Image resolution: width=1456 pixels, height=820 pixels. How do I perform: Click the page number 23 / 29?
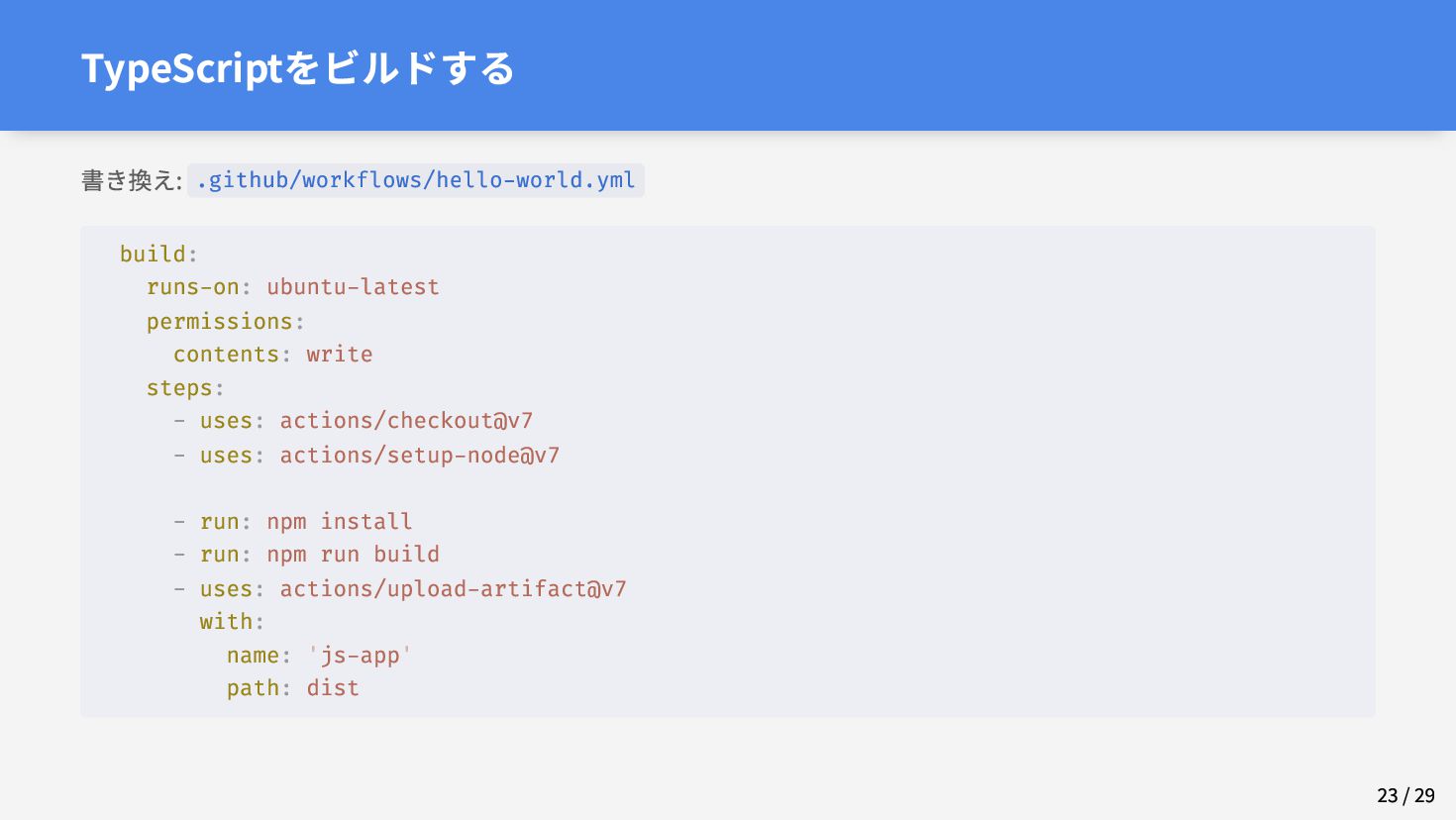pyautogui.click(x=1405, y=795)
